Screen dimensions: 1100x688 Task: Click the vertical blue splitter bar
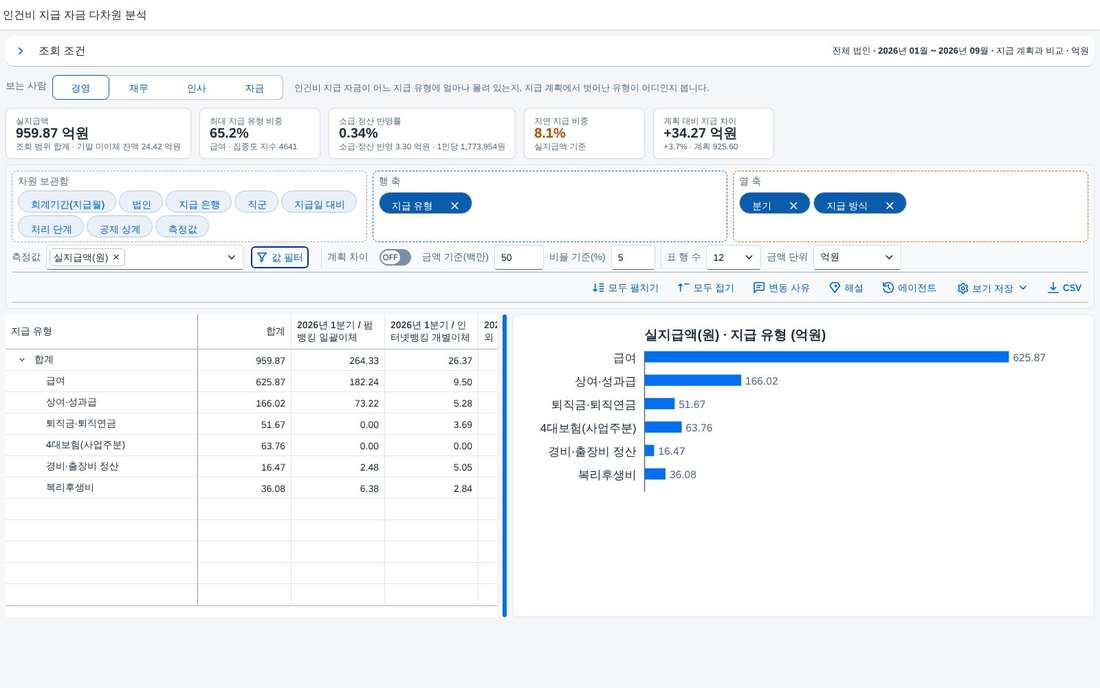click(504, 466)
